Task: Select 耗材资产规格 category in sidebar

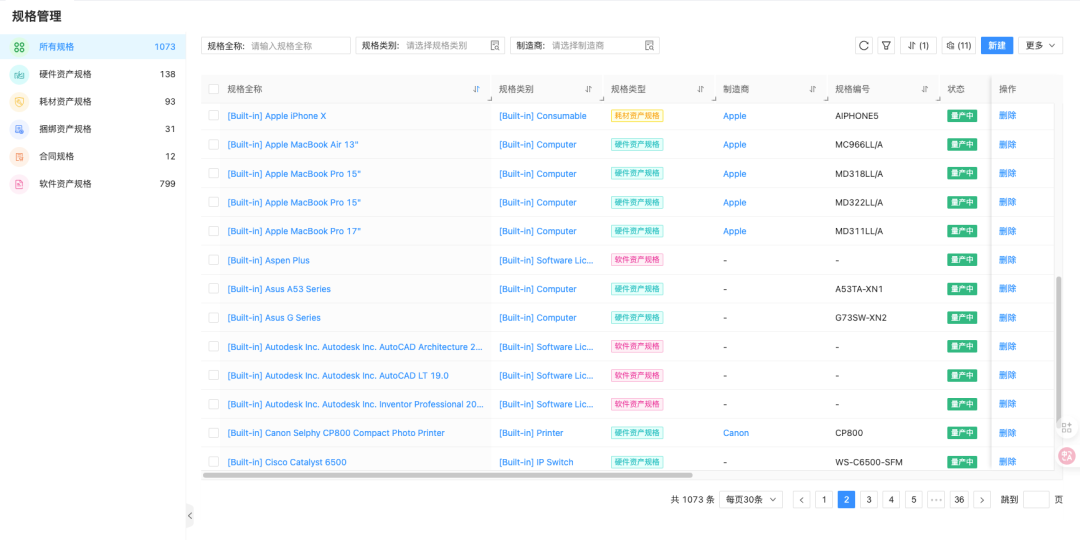Action: point(93,102)
